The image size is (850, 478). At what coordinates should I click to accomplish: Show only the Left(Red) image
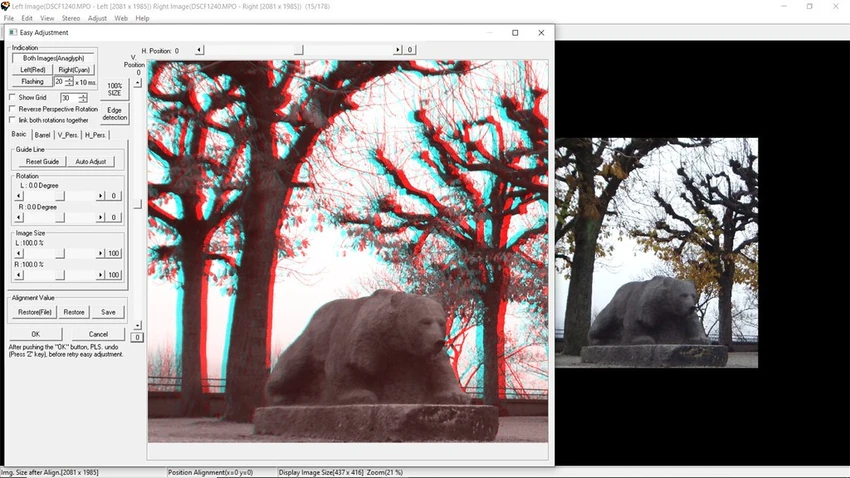[33, 70]
